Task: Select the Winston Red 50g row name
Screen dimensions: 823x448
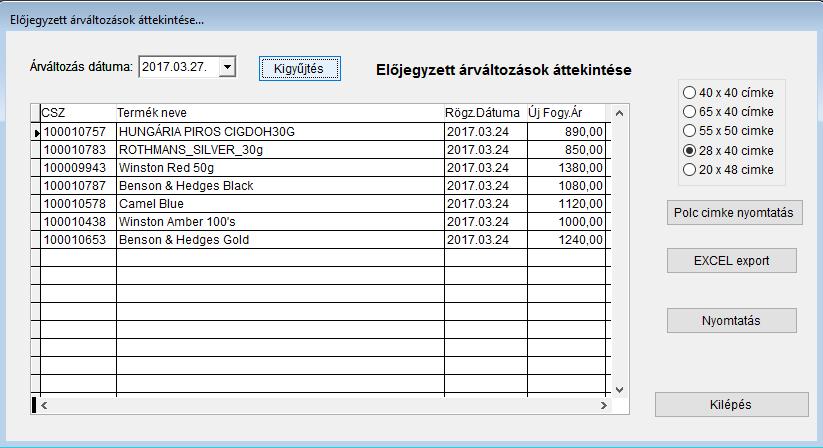Action: pos(280,168)
